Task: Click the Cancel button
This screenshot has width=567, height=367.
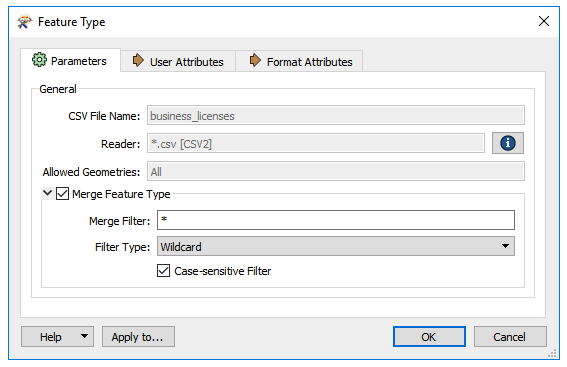Action: tap(510, 337)
